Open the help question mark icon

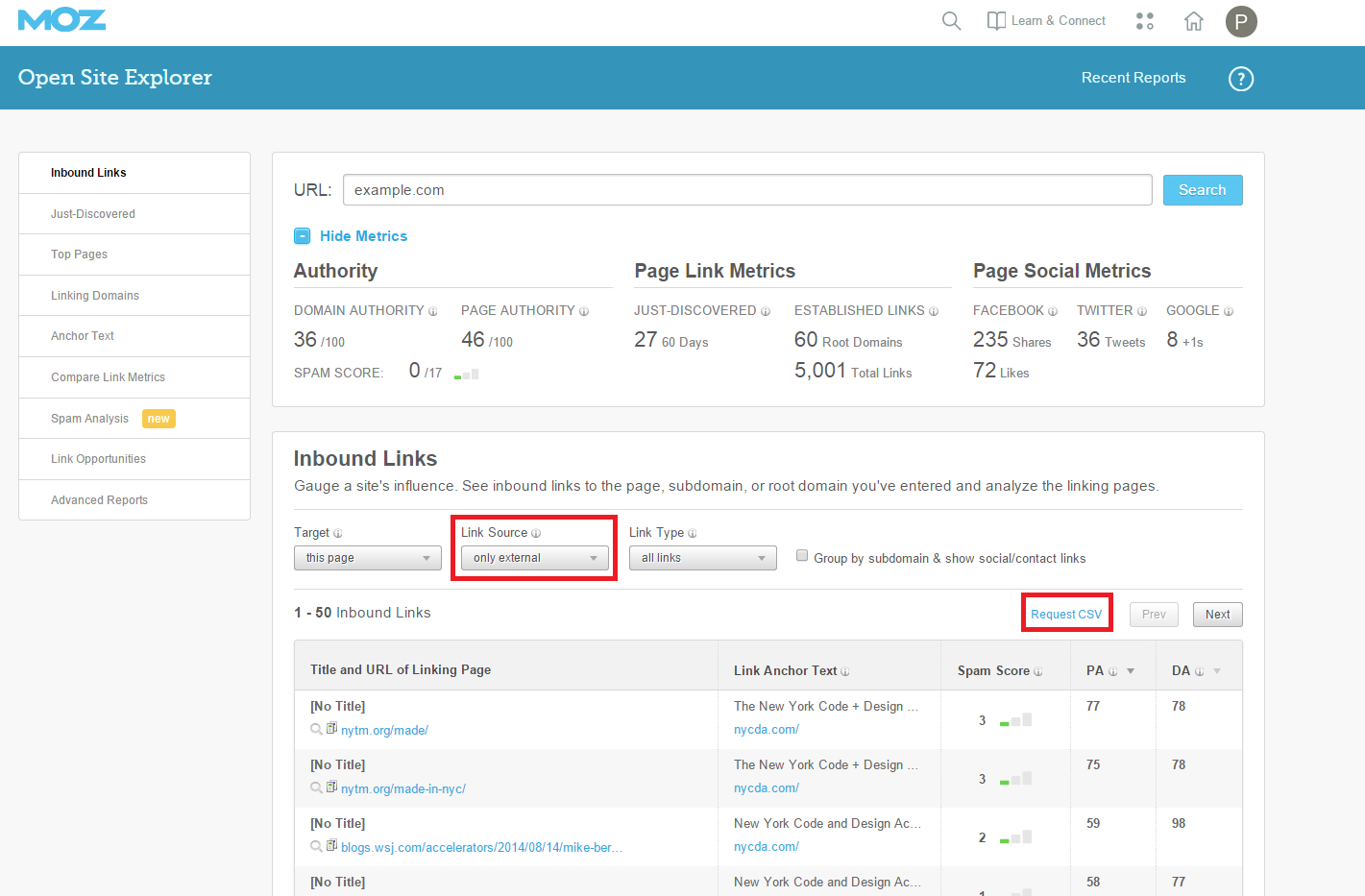(1241, 79)
